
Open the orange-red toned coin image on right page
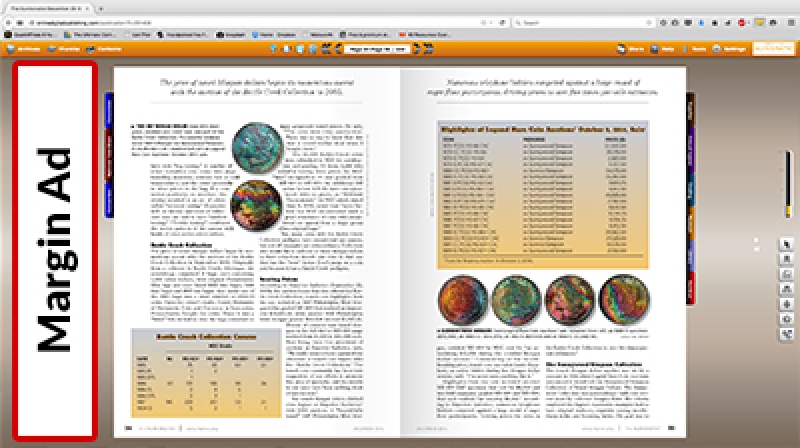click(462, 300)
